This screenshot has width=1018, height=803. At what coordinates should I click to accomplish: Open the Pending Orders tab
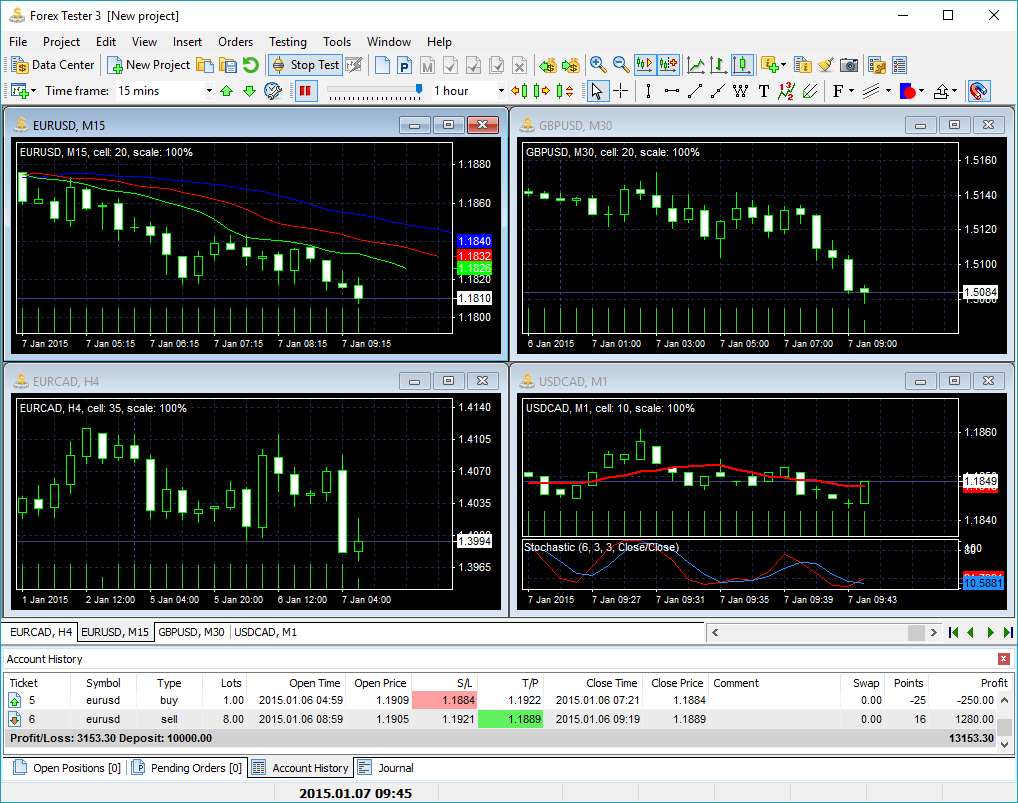(x=187, y=768)
